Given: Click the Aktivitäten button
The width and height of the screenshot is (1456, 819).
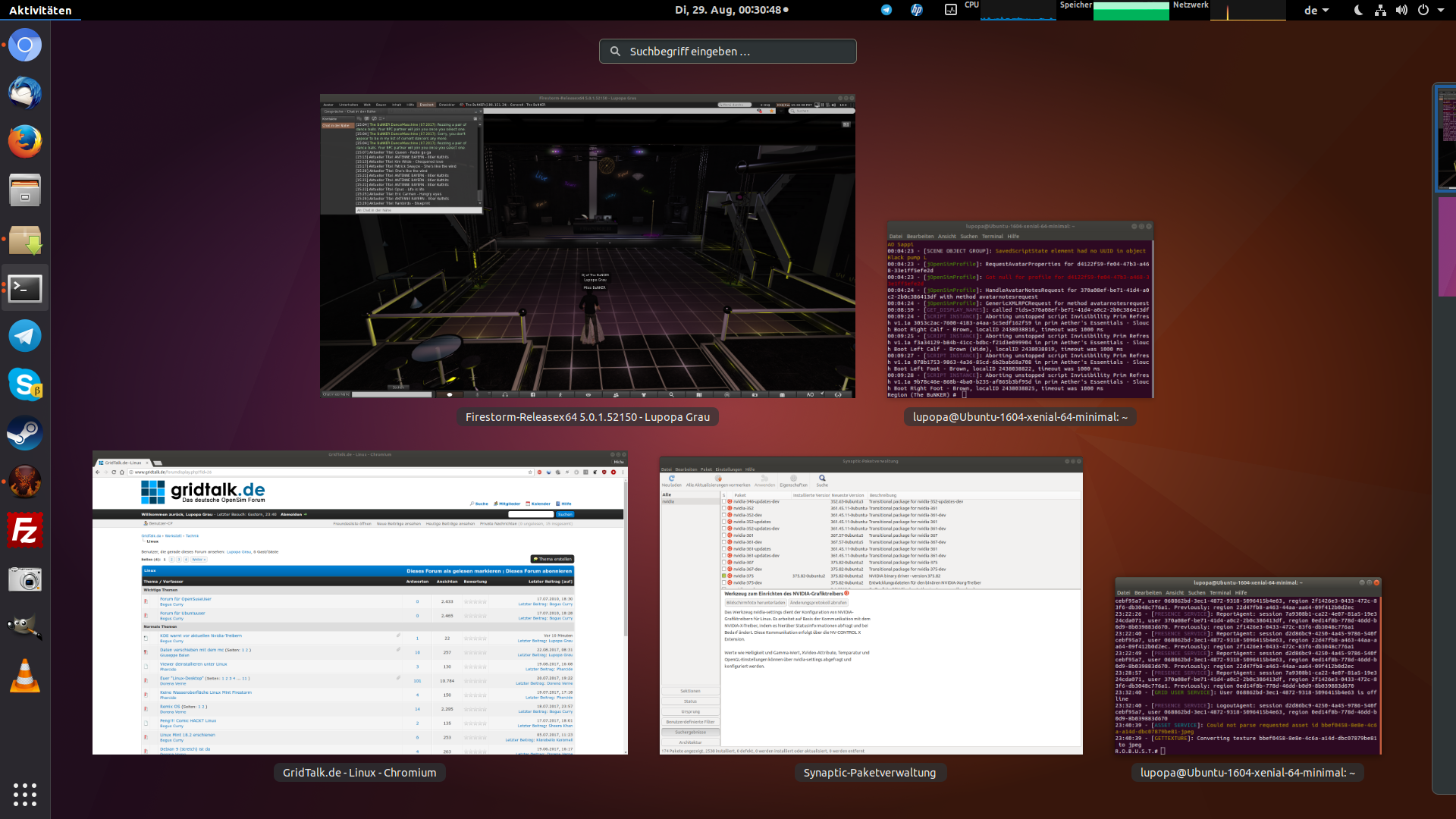Looking at the screenshot, I should 40,10.
